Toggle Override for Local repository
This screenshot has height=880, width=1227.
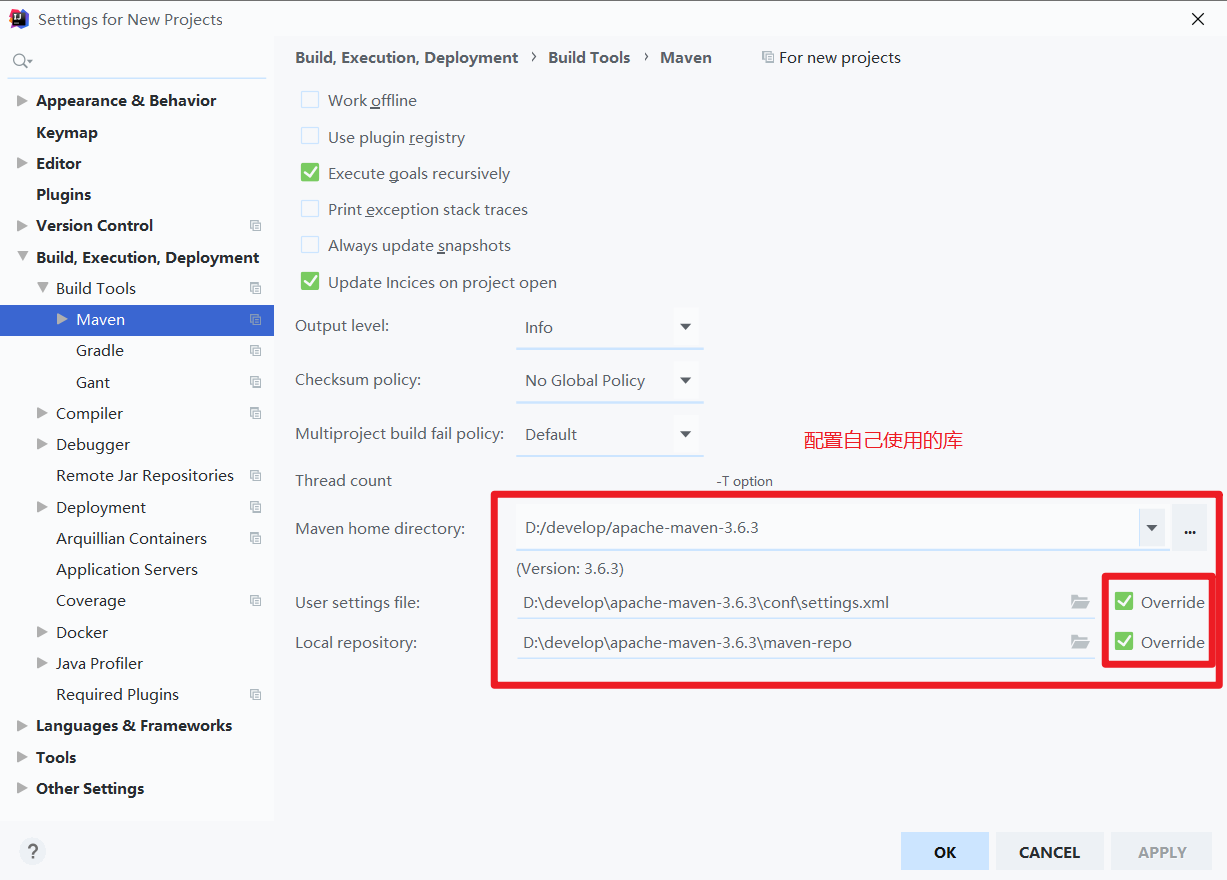tap(1124, 642)
